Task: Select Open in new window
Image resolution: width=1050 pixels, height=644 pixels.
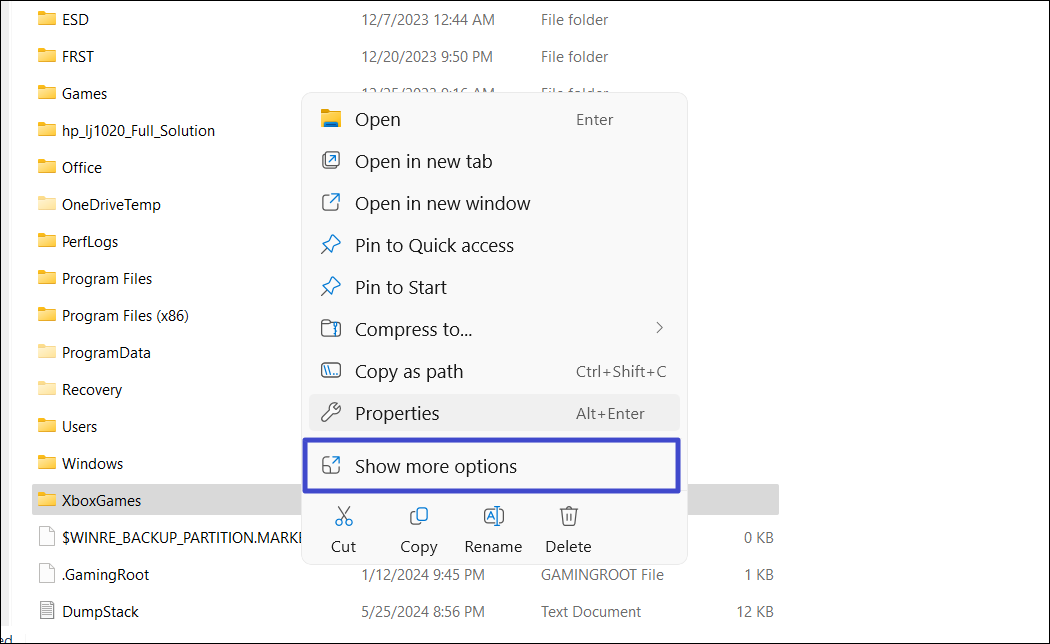Action: pyautogui.click(x=442, y=203)
